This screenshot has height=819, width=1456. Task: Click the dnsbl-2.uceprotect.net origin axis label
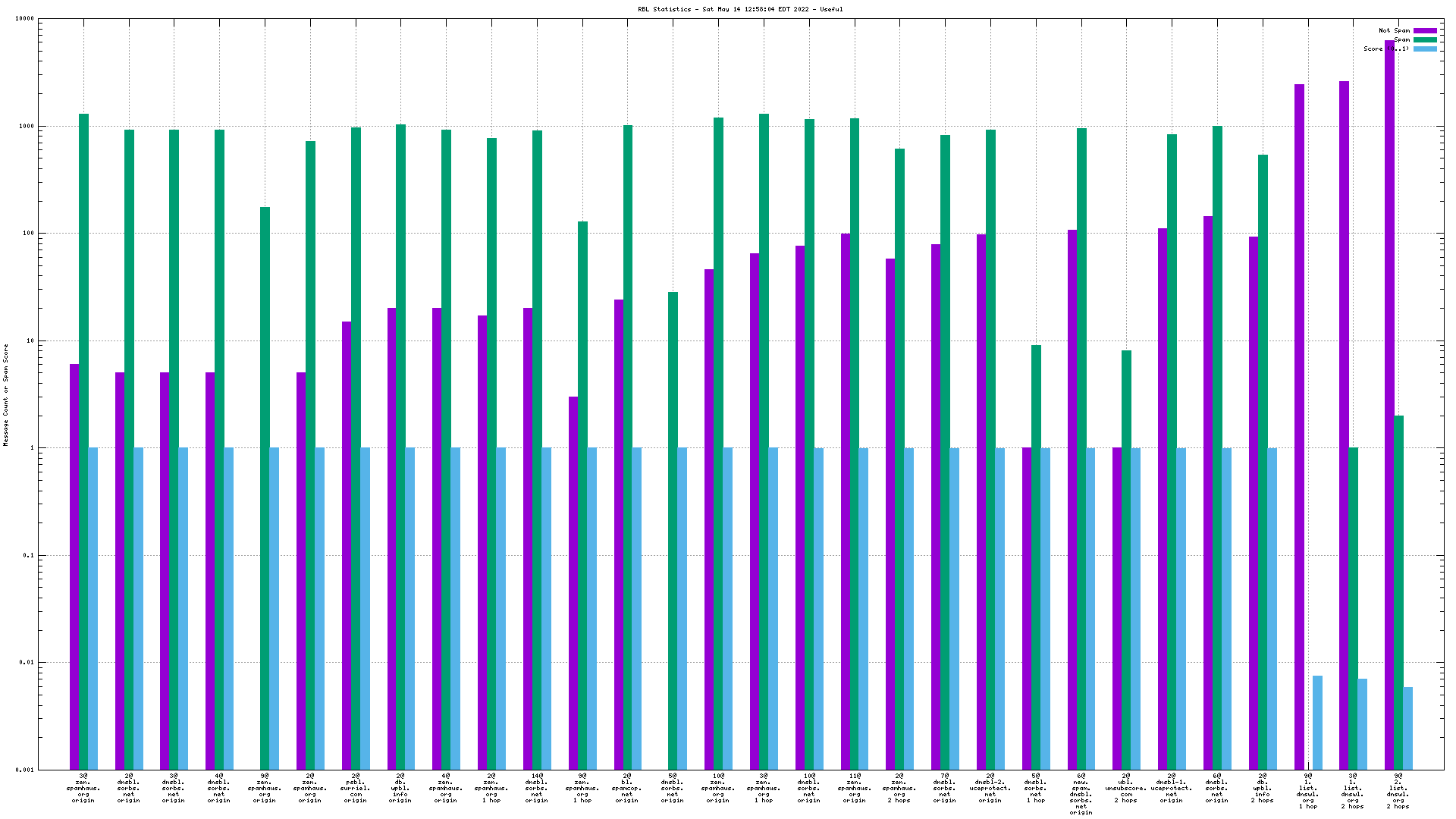pyautogui.click(x=990, y=789)
